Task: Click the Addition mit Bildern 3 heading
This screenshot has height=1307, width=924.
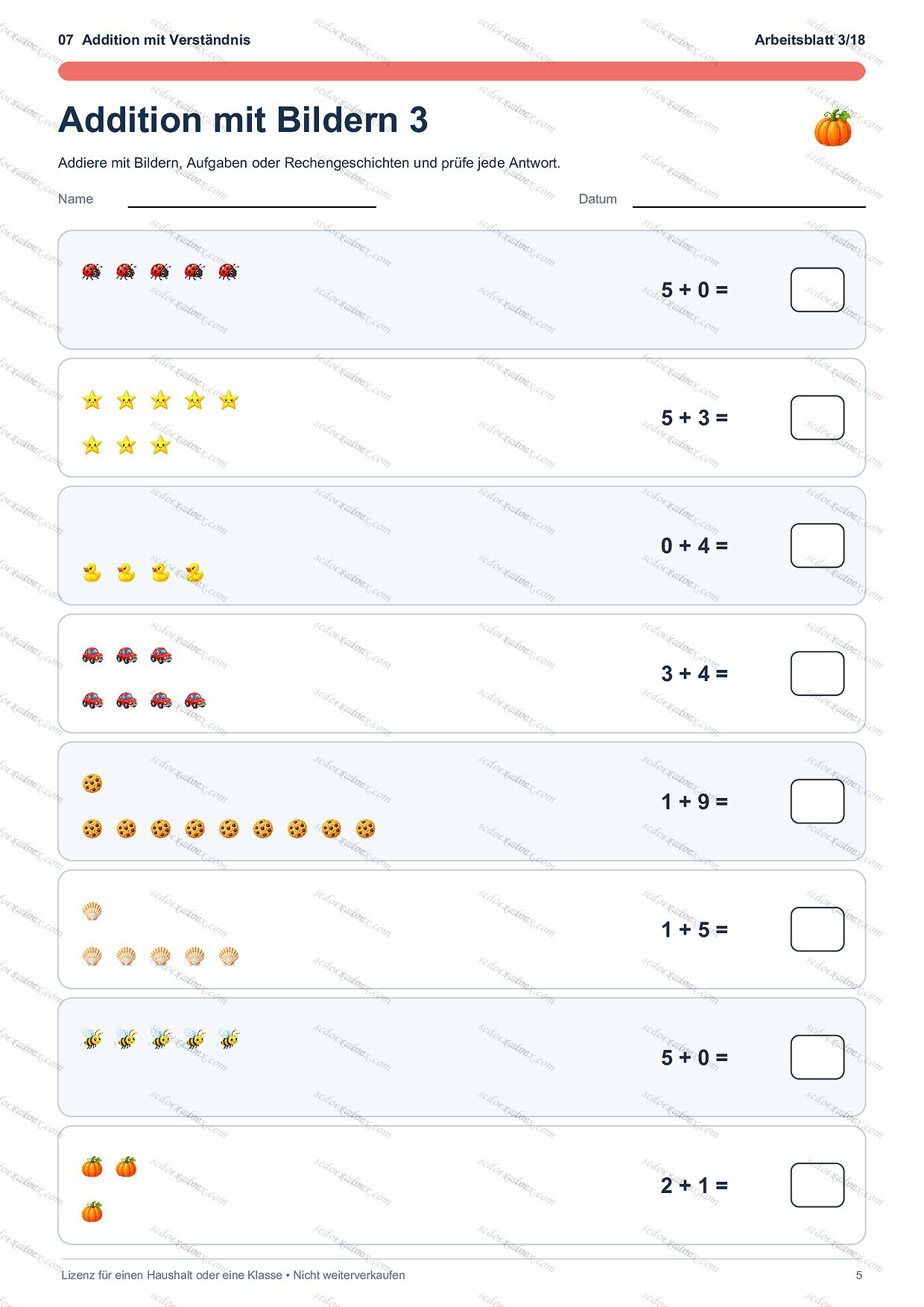Action: (x=243, y=120)
